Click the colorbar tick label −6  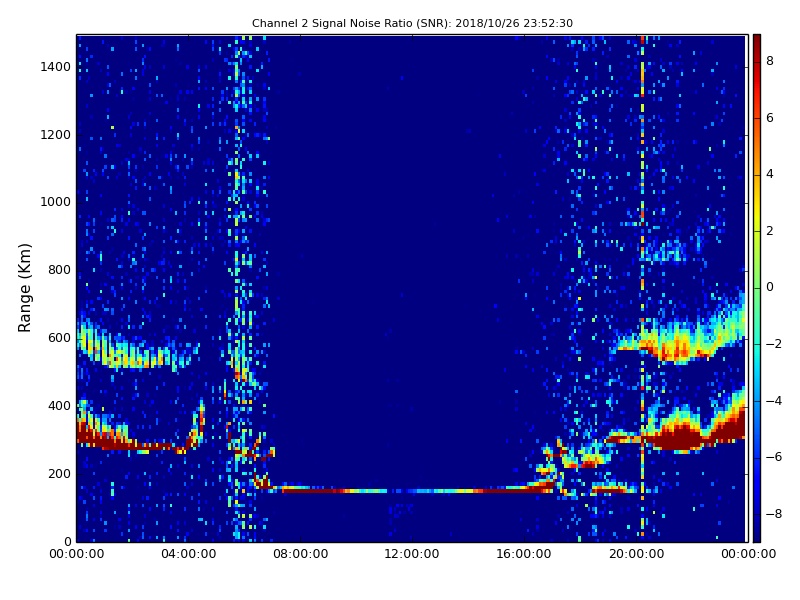[x=774, y=457]
